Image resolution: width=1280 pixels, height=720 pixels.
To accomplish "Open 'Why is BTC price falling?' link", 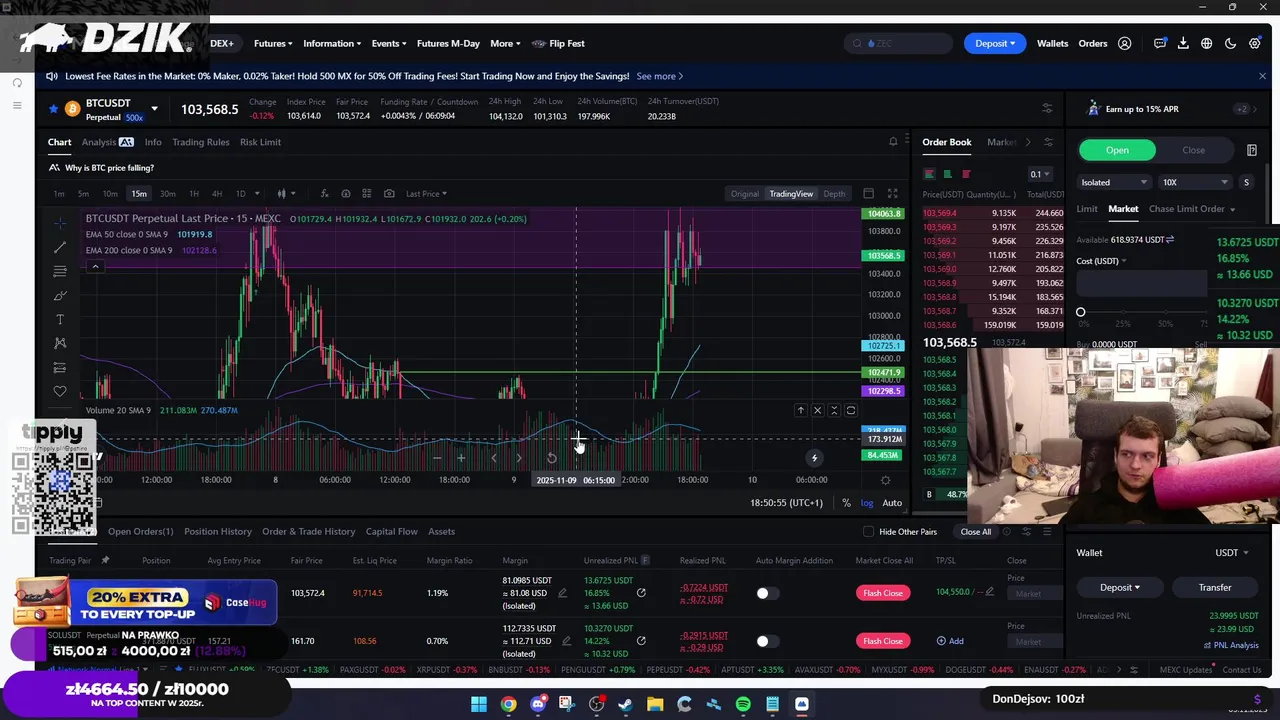I will [x=109, y=168].
